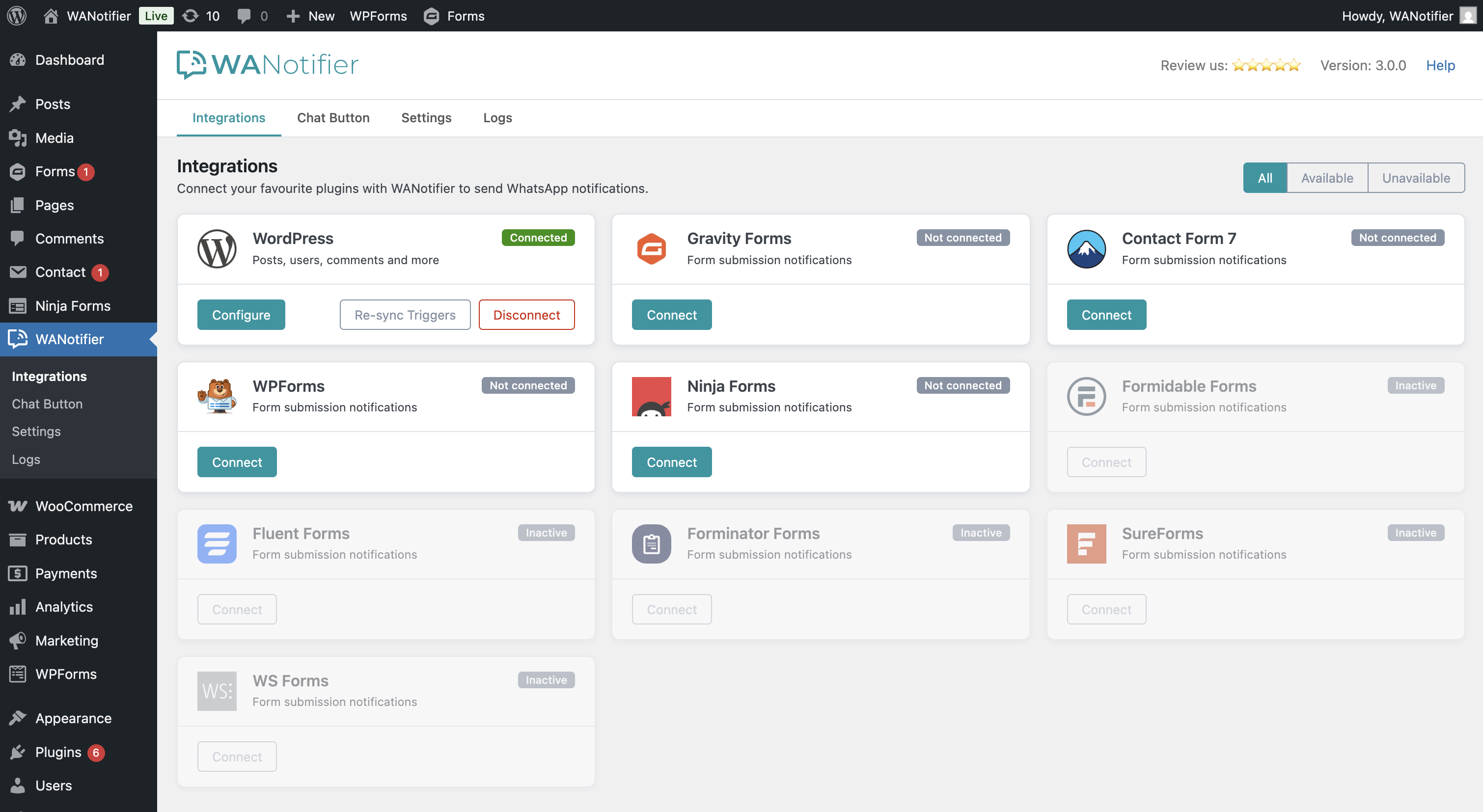Open the Logs tab
Viewport: 1483px width, 812px height.
[x=497, y=117]
